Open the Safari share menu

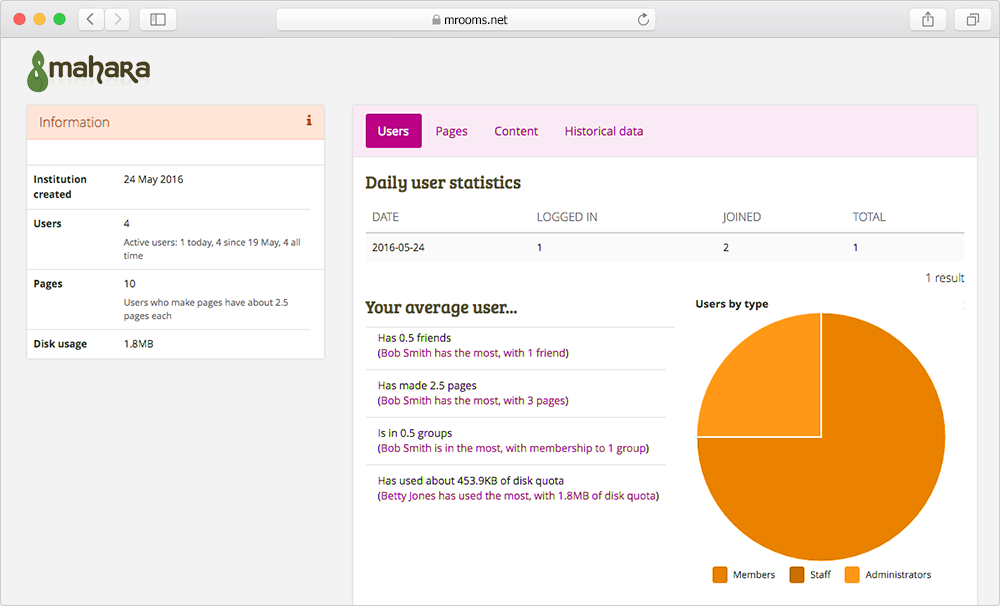(x=928, y=19)
